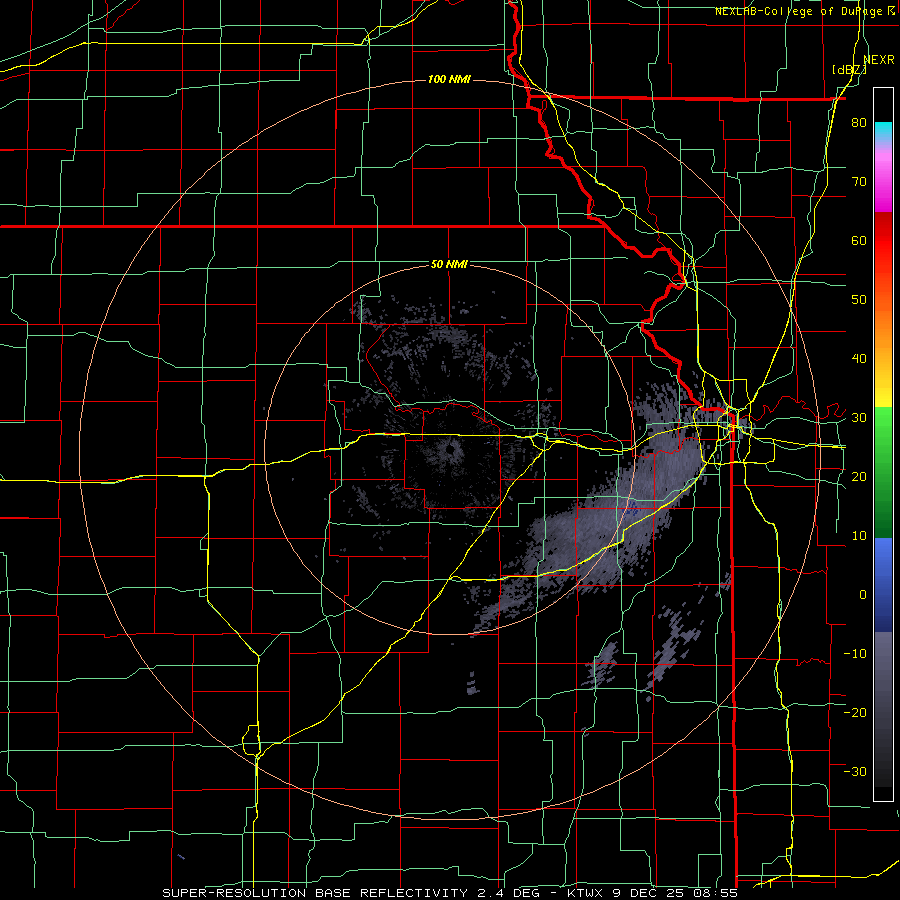Click the radar site center point
Image resolution: width=900 pixels, height=900 pixels.
tap(449, 450)
